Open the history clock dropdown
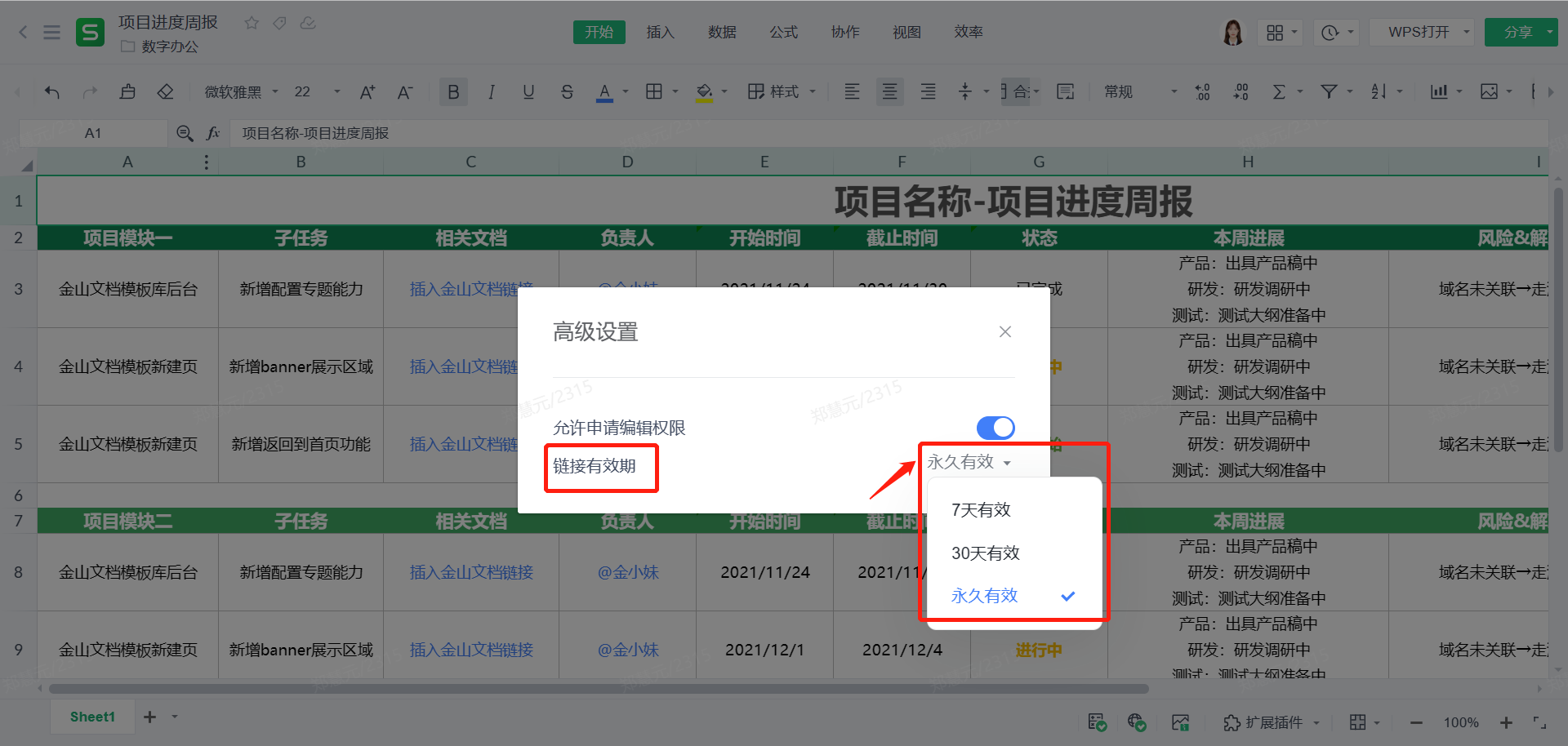The height and width of the screenshot is (746, 1568). [x=1337, y=32]
